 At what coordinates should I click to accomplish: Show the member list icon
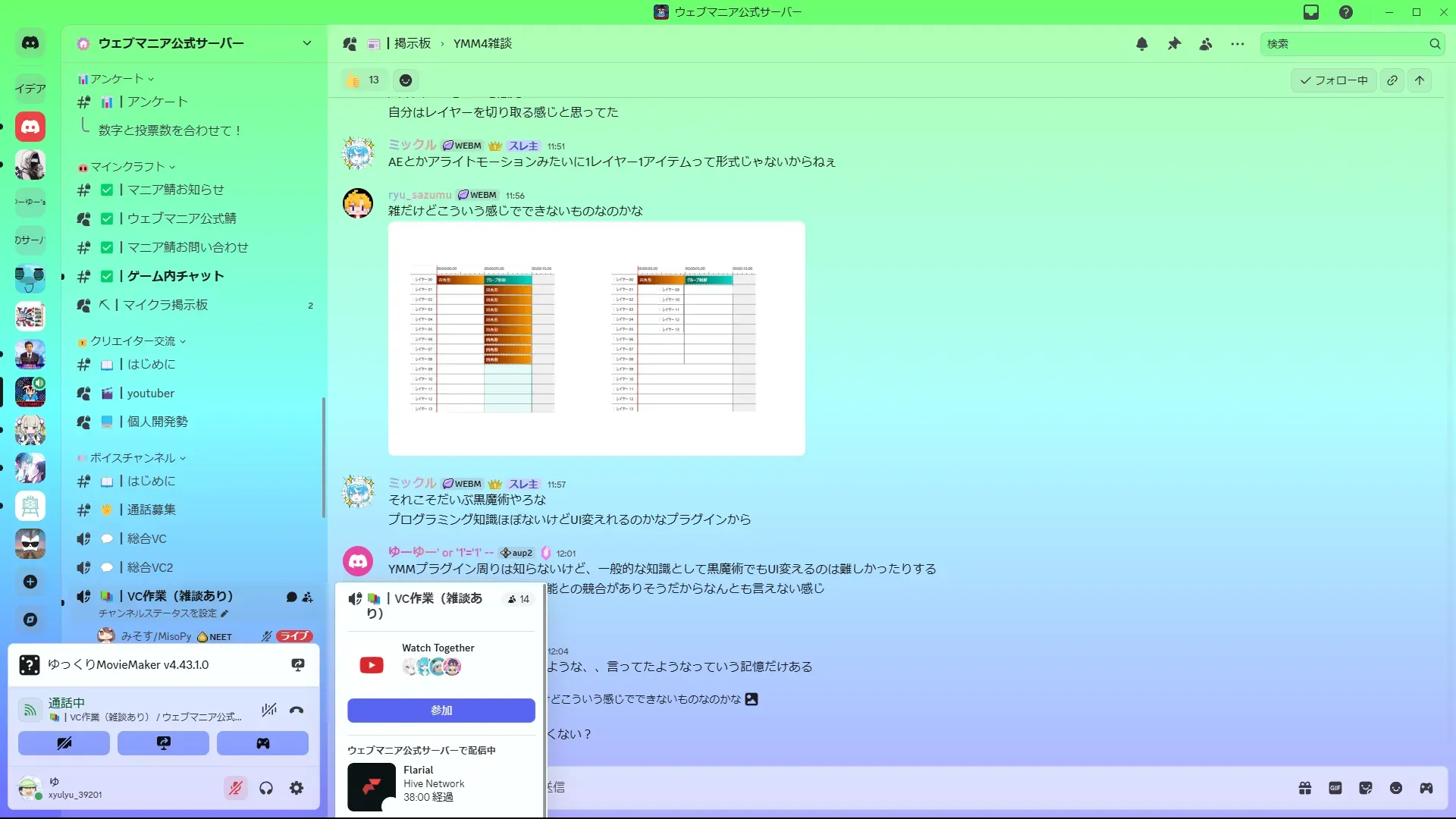(1206, 44)
